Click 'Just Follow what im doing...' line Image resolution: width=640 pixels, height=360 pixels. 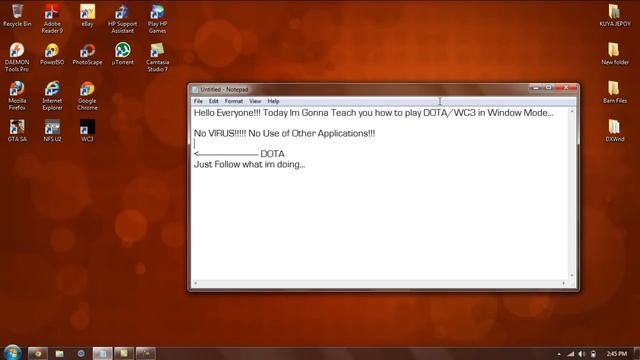249,164
